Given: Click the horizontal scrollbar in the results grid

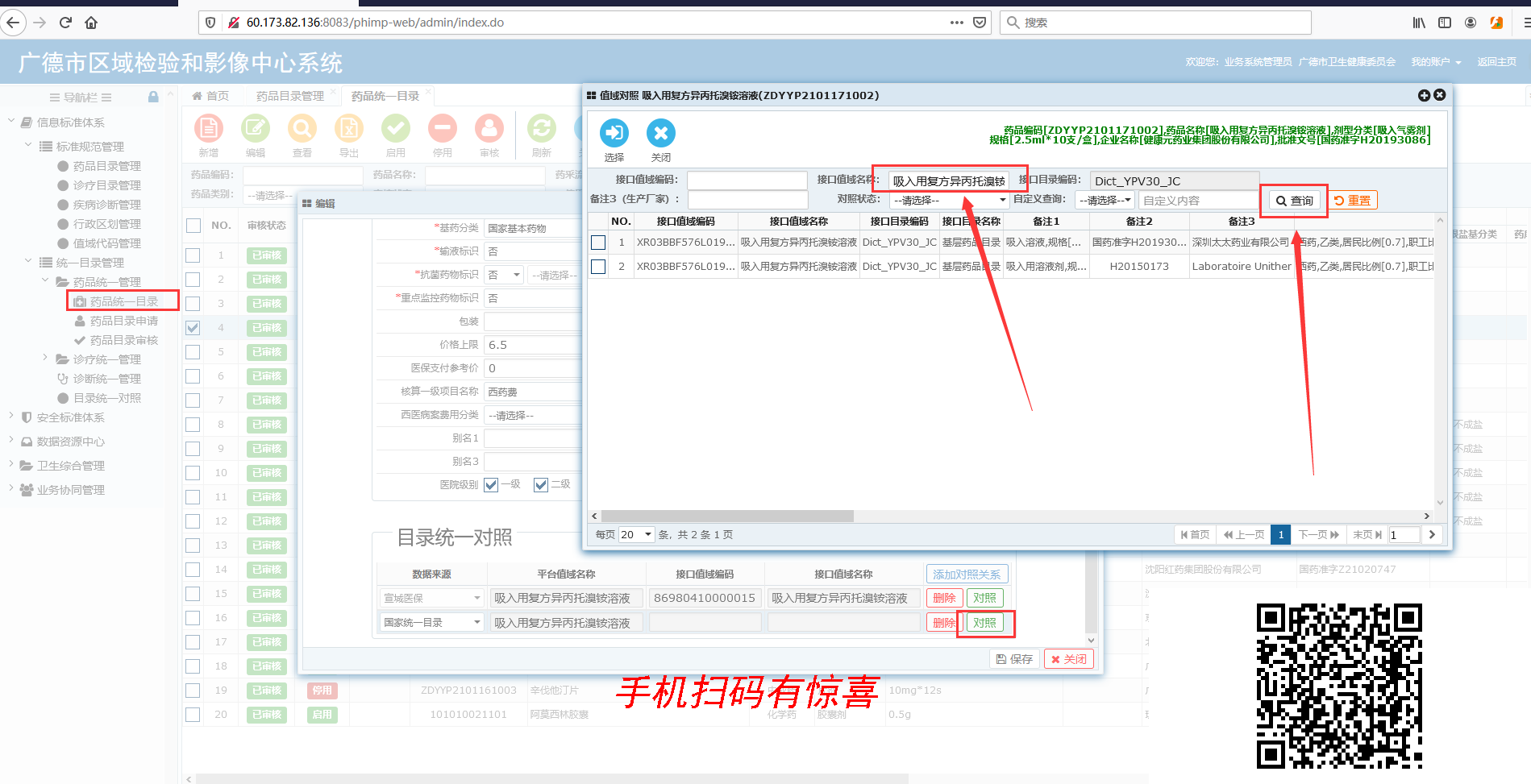Looking at the screenshot, I should click(x=726, y=516).
